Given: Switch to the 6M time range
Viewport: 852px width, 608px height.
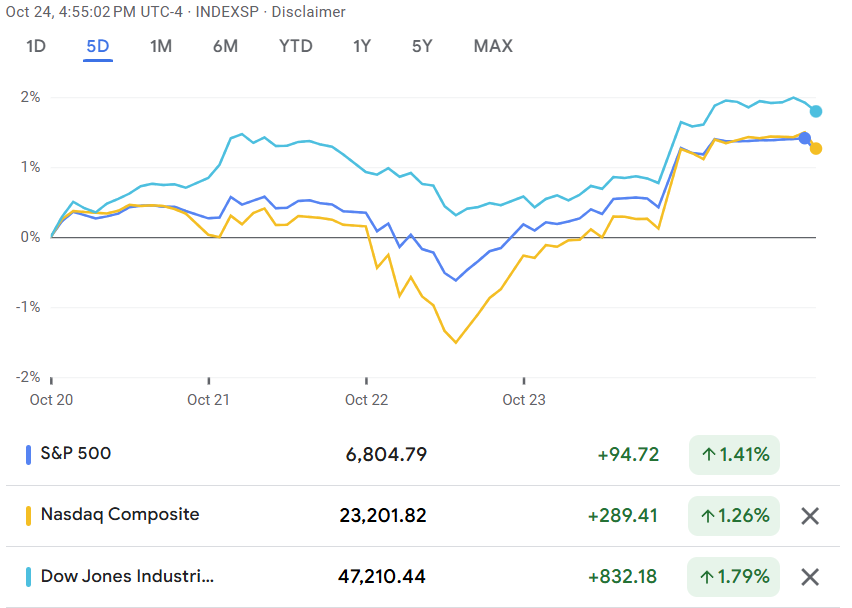Looking at the screenshot, I should (x=225, y=46).
